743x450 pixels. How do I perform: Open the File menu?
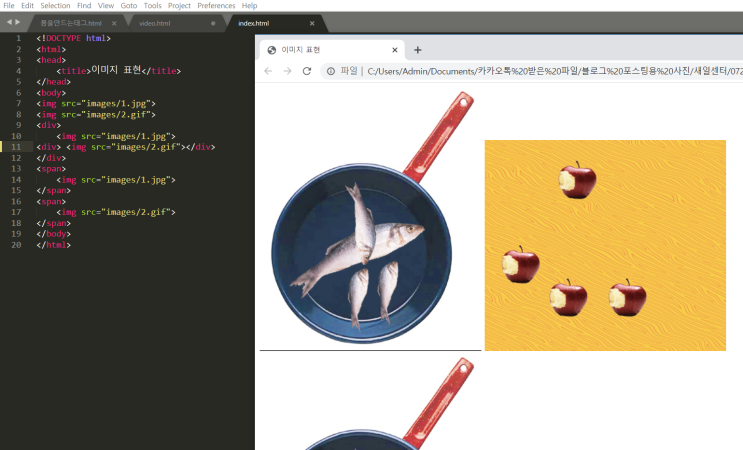coord(9,6)
